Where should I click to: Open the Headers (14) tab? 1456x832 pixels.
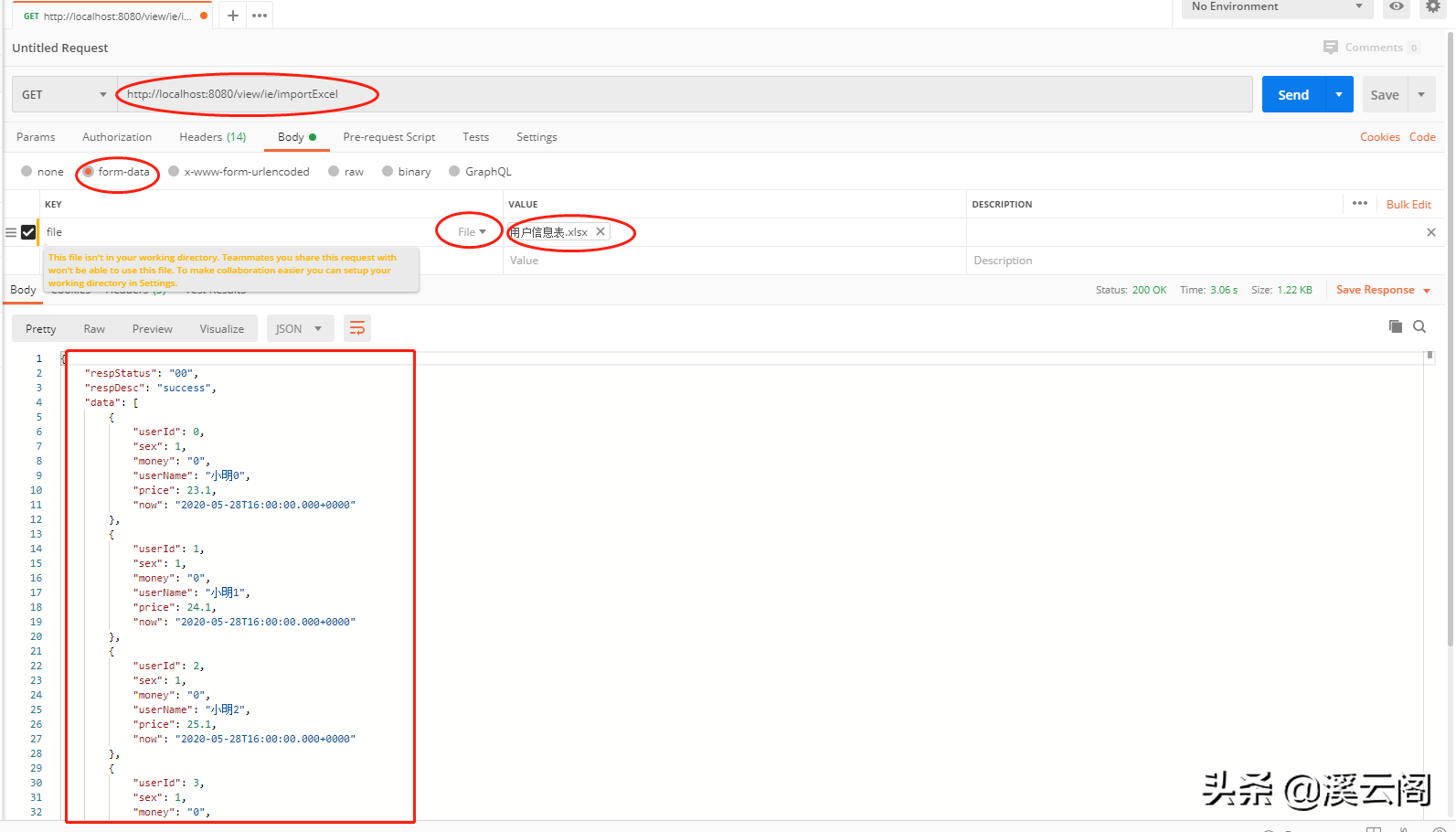click(x=213, y=137)
